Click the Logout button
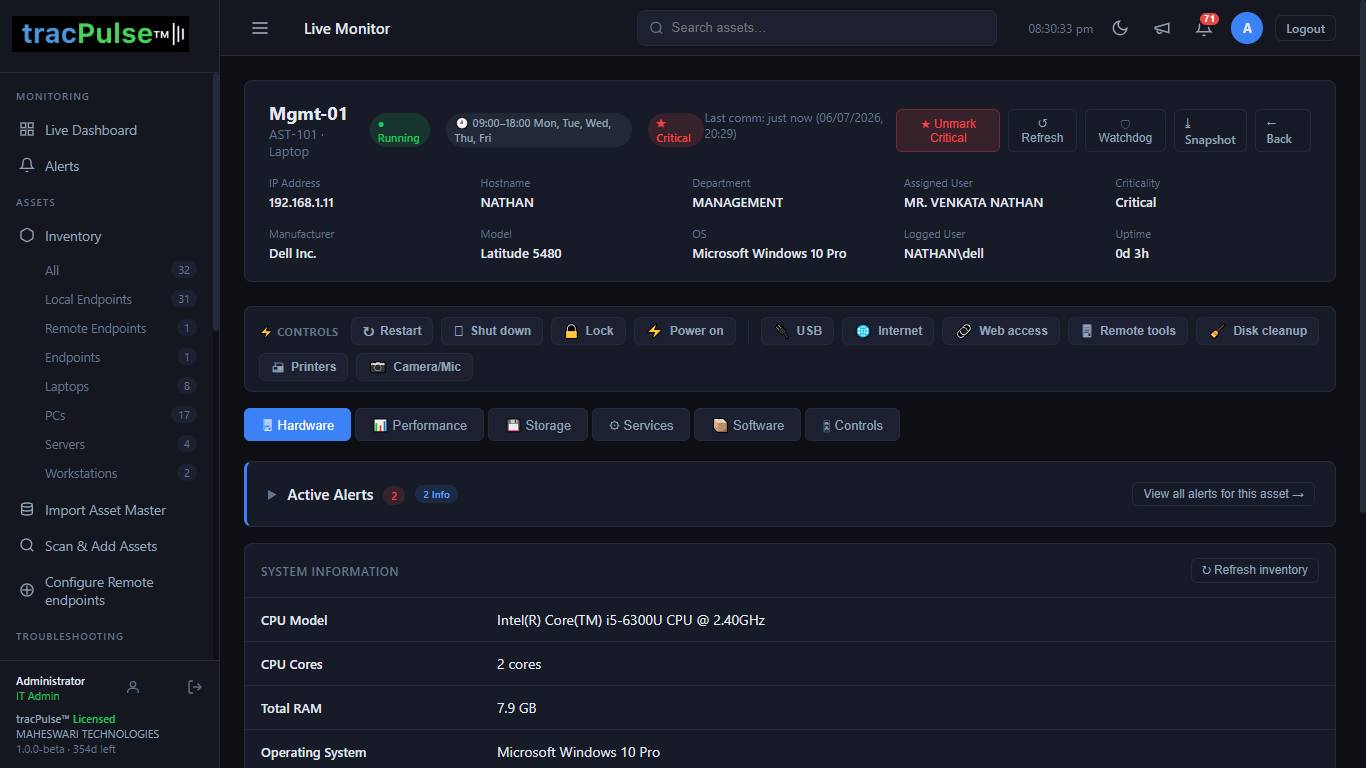 [x=1305, y=29]
